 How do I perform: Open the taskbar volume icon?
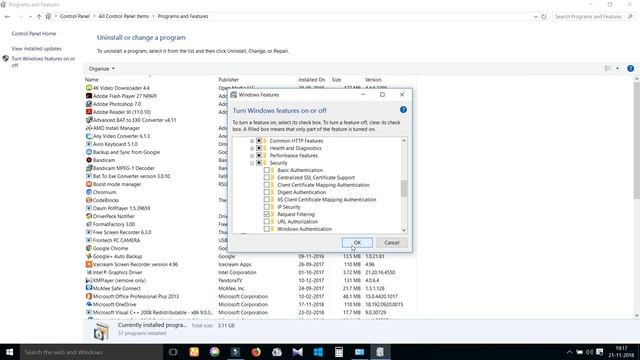[x=589, y=352]
